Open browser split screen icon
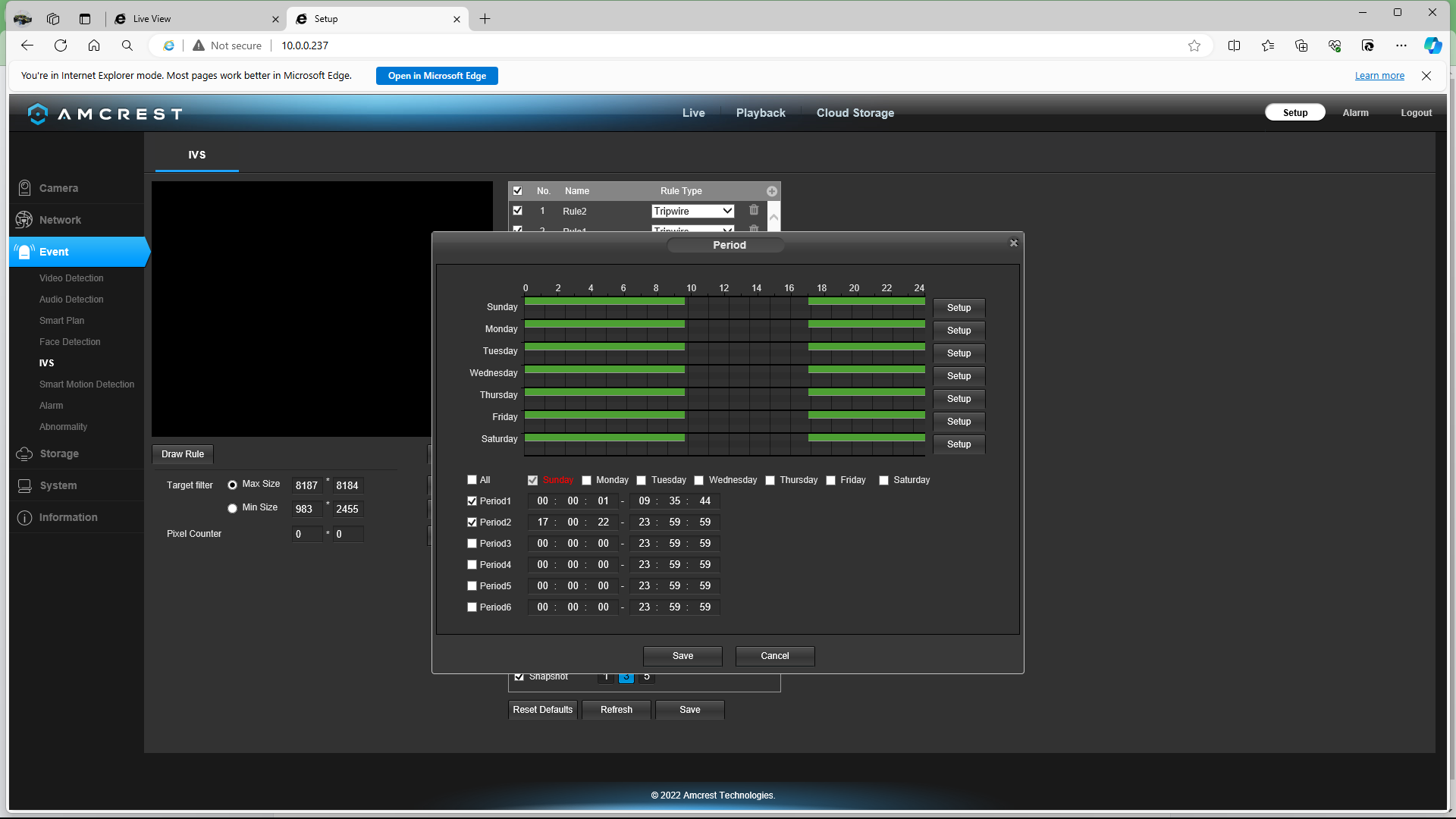This screenshot has height=819, width=1456. (x=1234, y=45)
